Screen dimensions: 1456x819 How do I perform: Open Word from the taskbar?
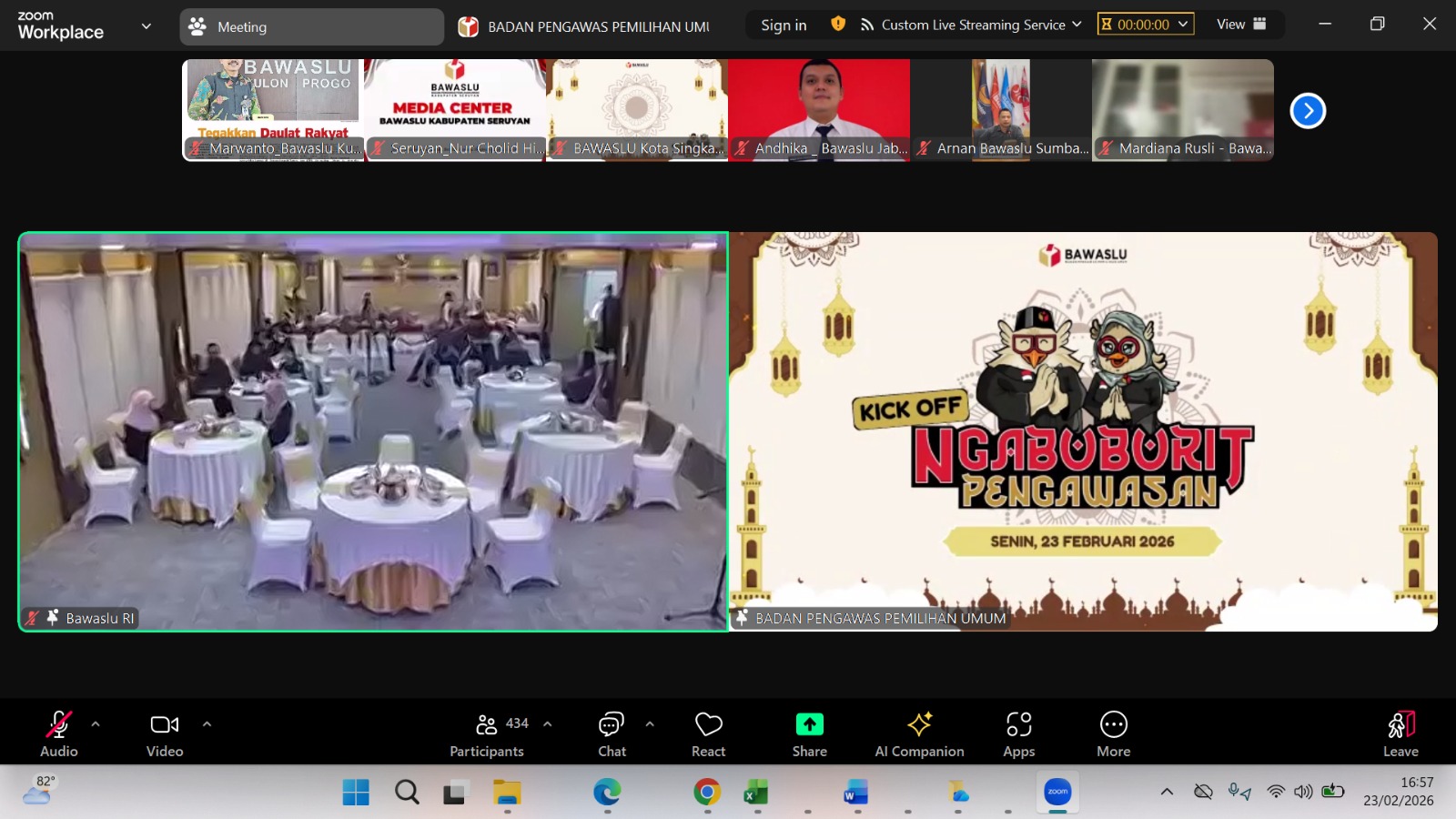pyautogui.click(x=856, y=793)
